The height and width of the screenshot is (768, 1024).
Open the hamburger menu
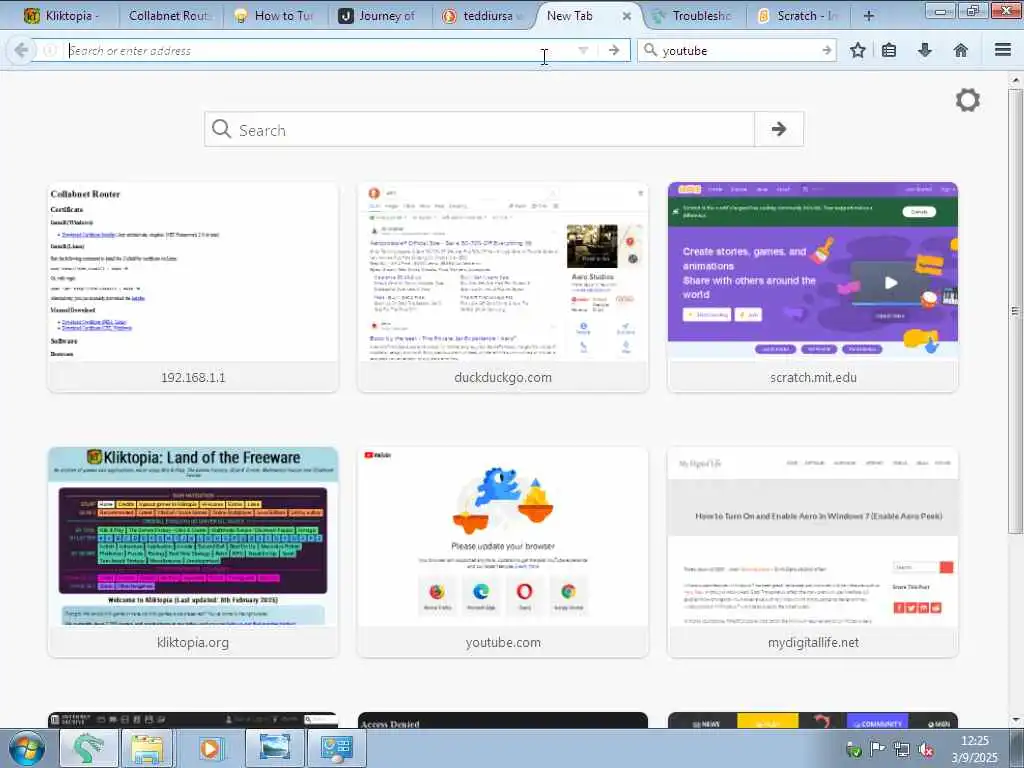click(1003, 50)
